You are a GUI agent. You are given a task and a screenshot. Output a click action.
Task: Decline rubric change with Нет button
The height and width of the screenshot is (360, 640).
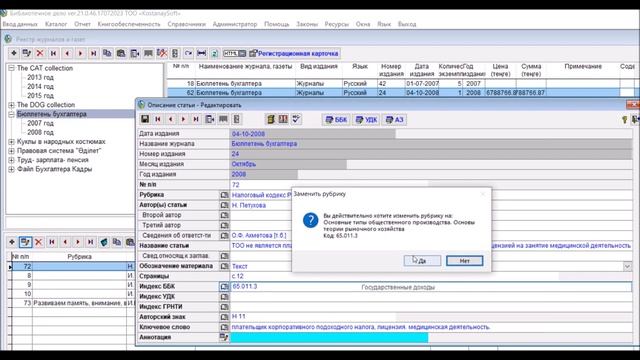[x=464, y=261]
